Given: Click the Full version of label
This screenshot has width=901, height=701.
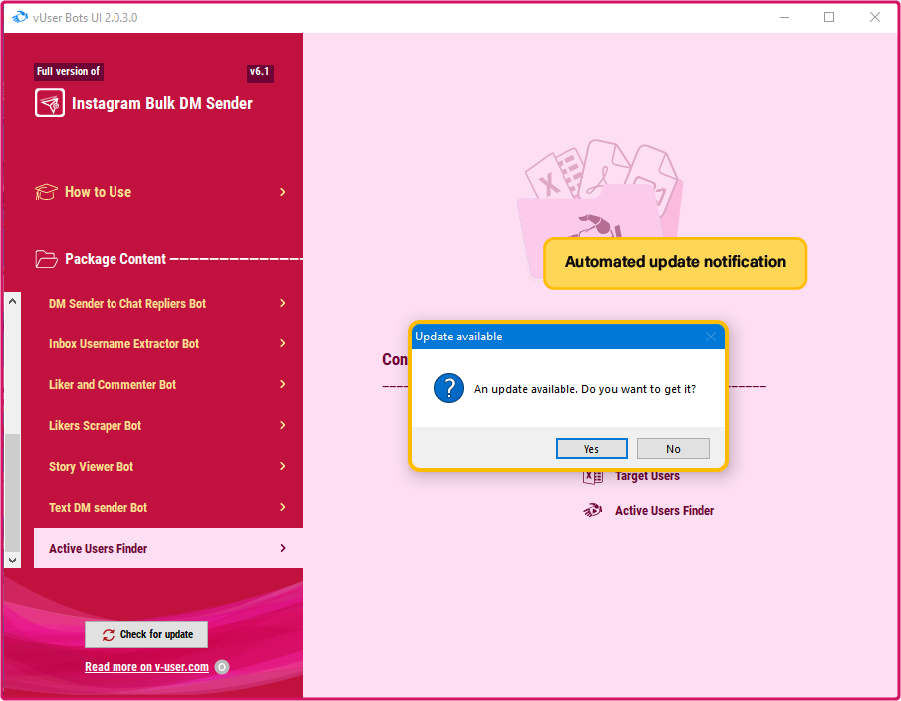Looking at the screenshot, I should click(x=68, y=71).
